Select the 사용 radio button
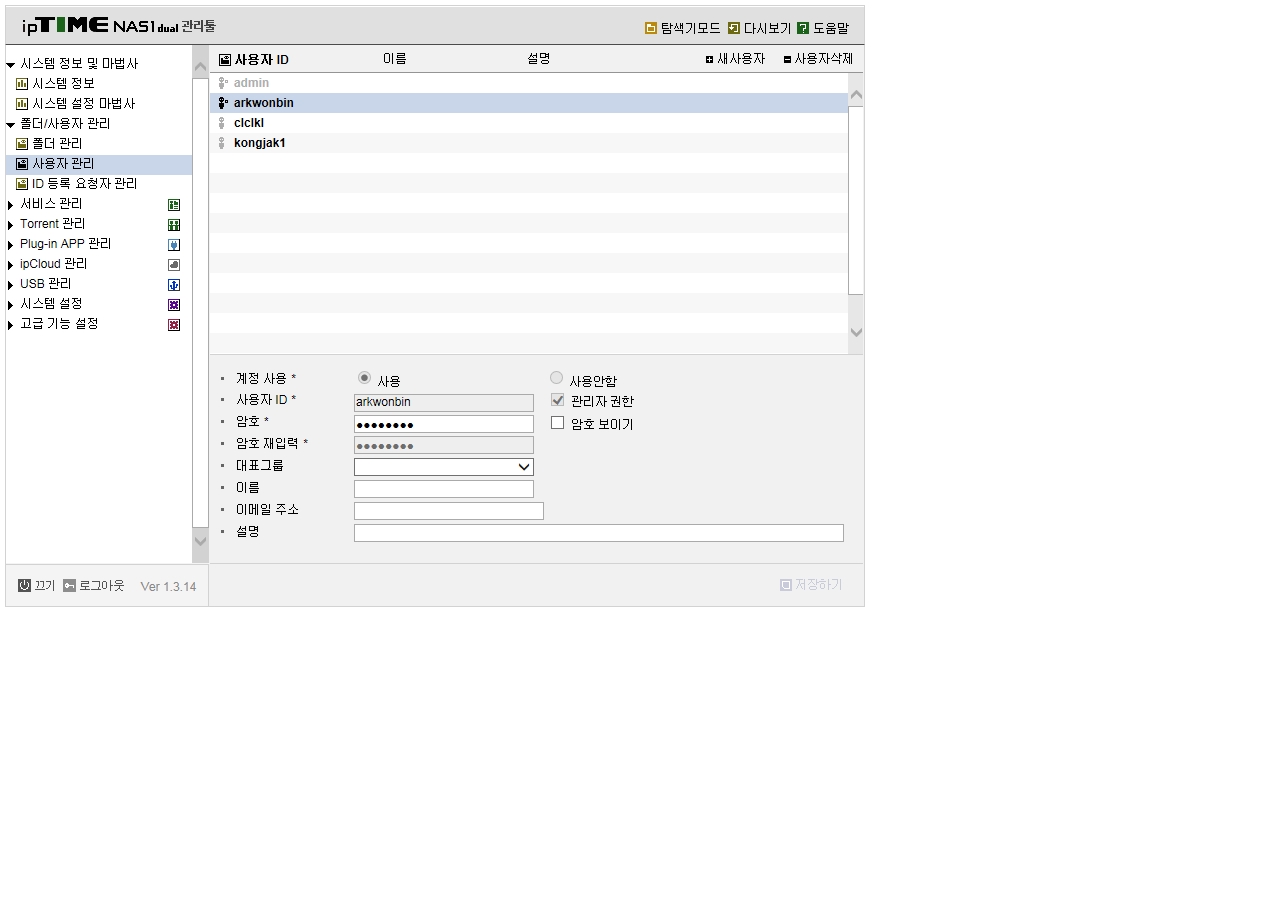 [364, 378]
